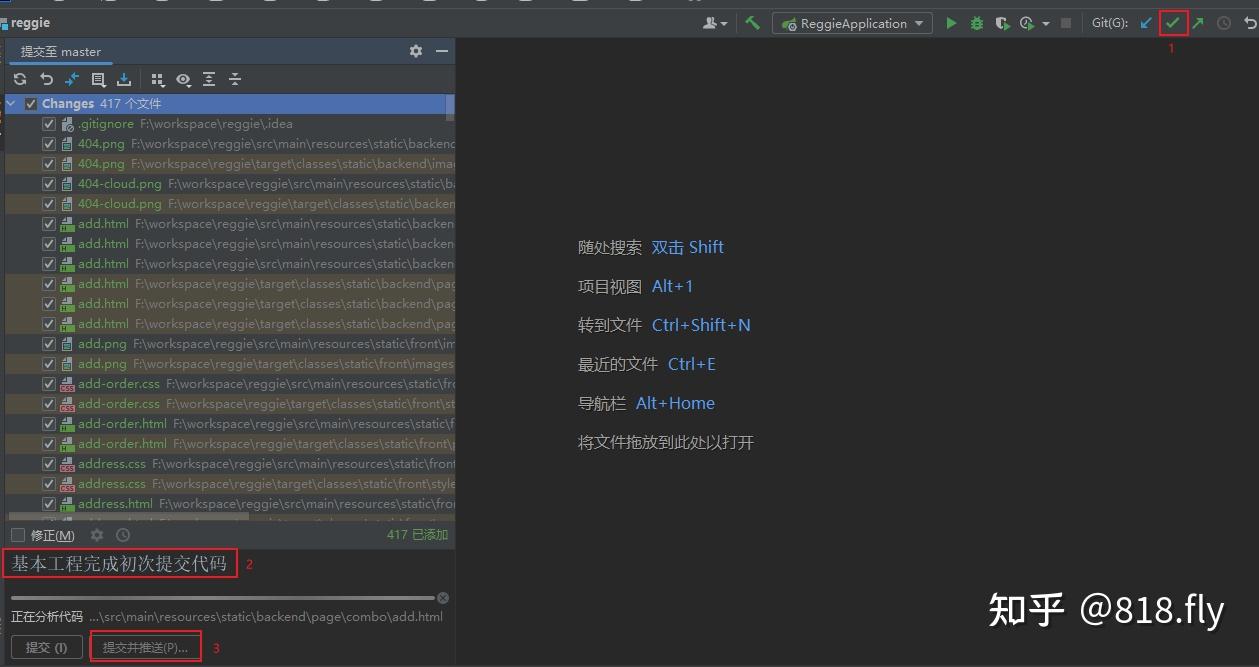Image resolution: width=1259 pixels, height=667 pixels.
Task: Click the Refresh changes icon
Action: [x=19, y=79]
